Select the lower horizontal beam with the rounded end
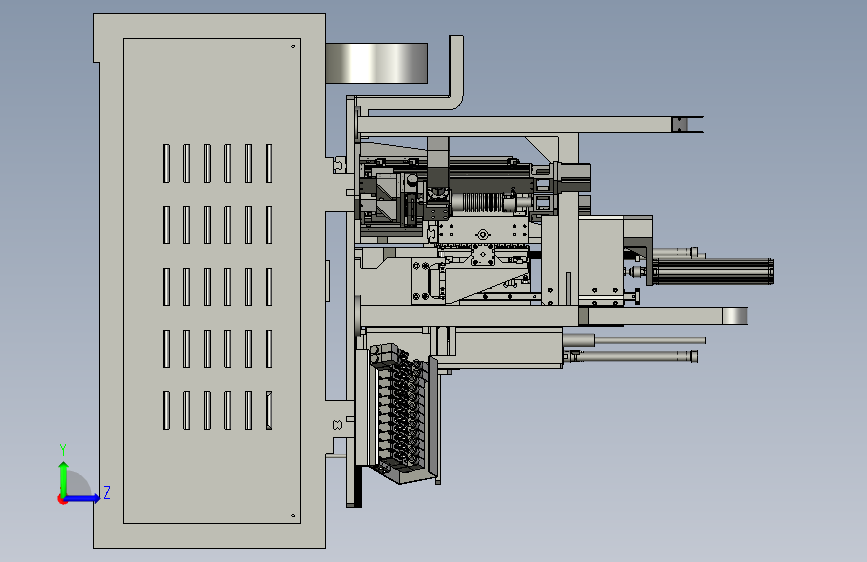This screenshot has height=562, width=867. click(553, 316)
